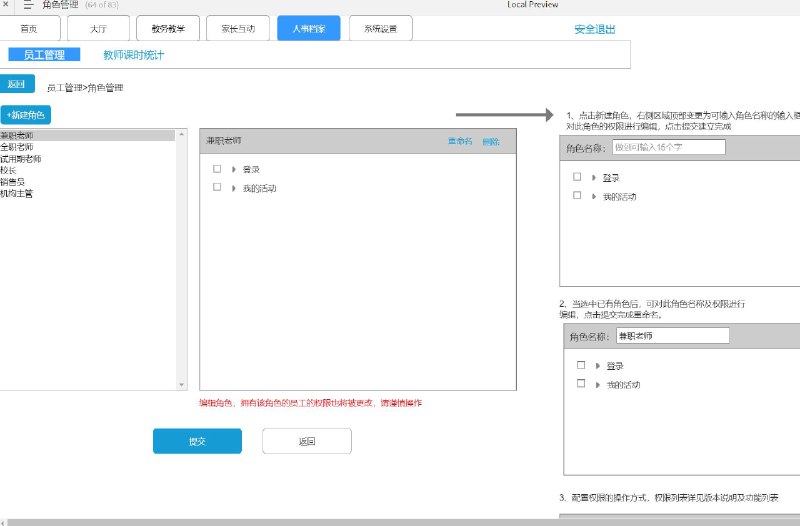Expand 登录 node in main role panel

point(233,169)
